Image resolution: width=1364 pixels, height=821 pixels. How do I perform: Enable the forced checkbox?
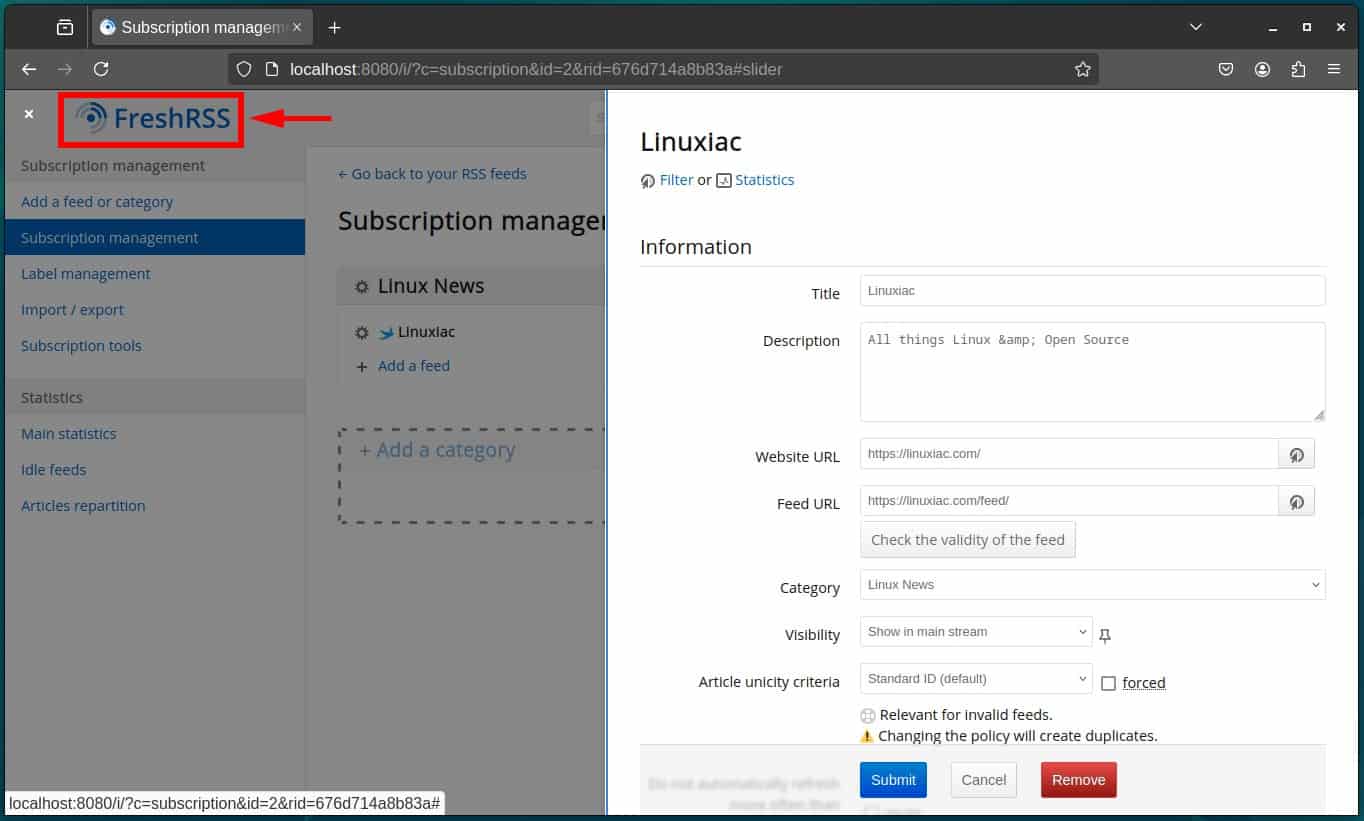point(1108,683)
